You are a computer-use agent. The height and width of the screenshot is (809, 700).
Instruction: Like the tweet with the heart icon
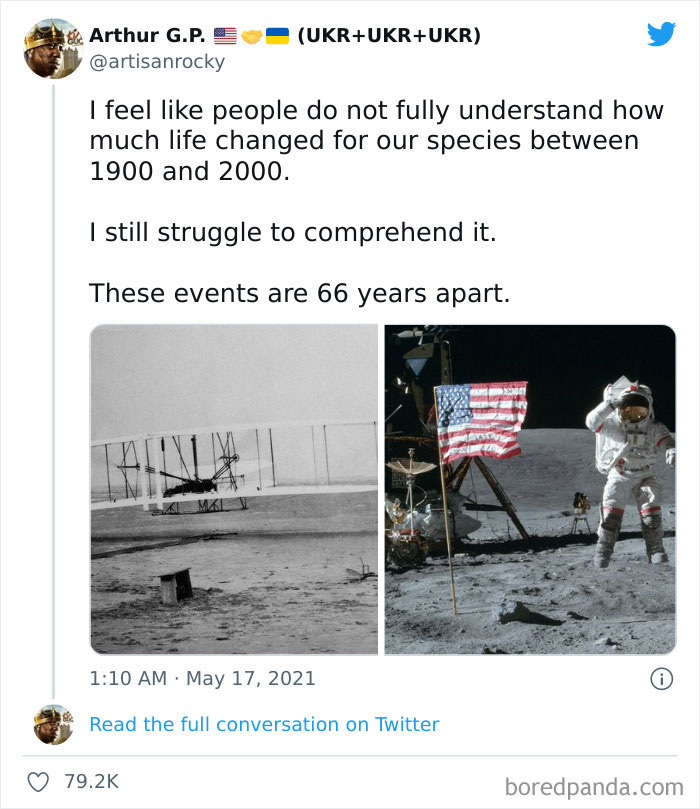click(x=38, y=782)
